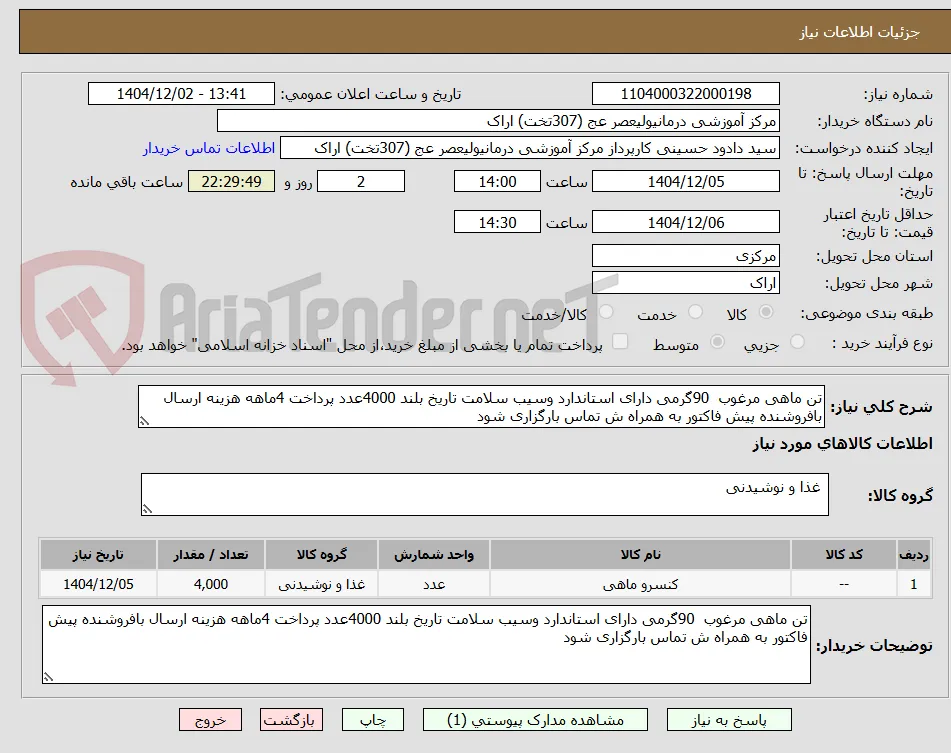951x753 pixels.
Task: Click the days remaining field showing 2
Action: click(x=361, y=181)
